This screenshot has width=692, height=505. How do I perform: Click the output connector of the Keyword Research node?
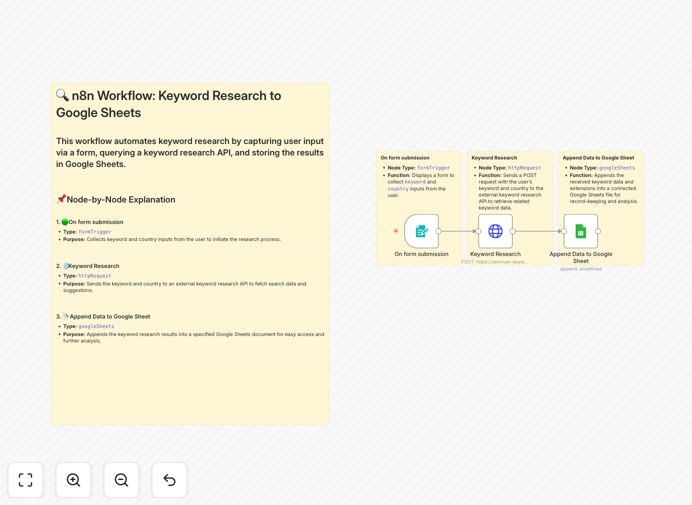[512, 231]
